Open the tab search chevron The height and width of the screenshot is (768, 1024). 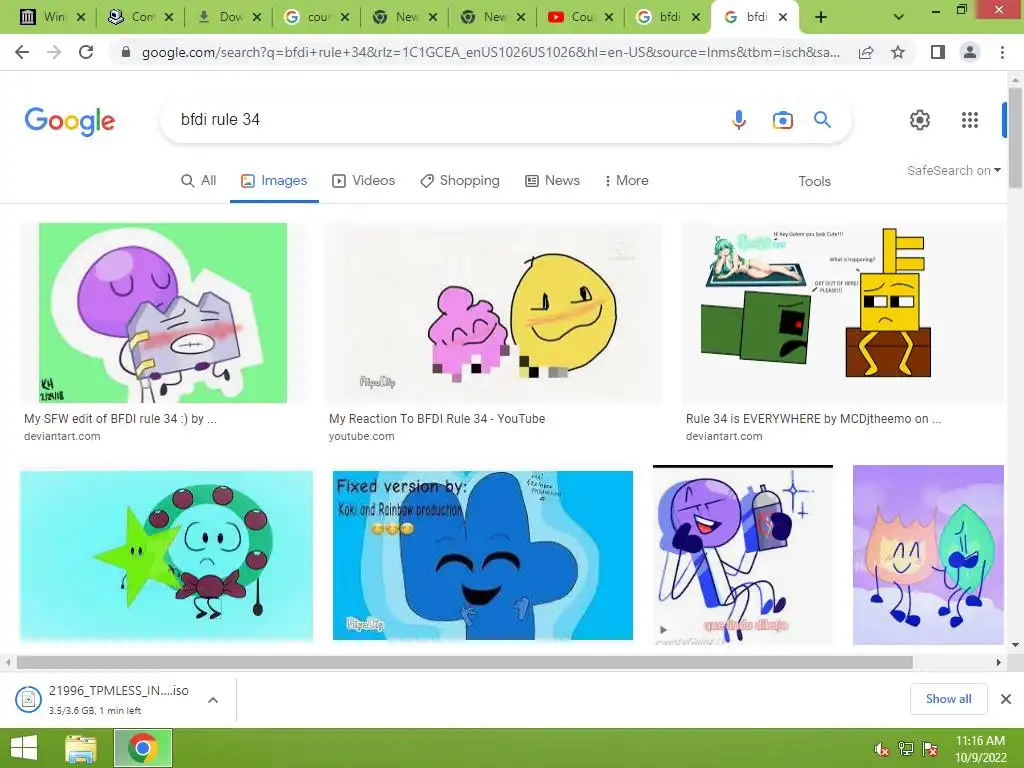[899, 17]
